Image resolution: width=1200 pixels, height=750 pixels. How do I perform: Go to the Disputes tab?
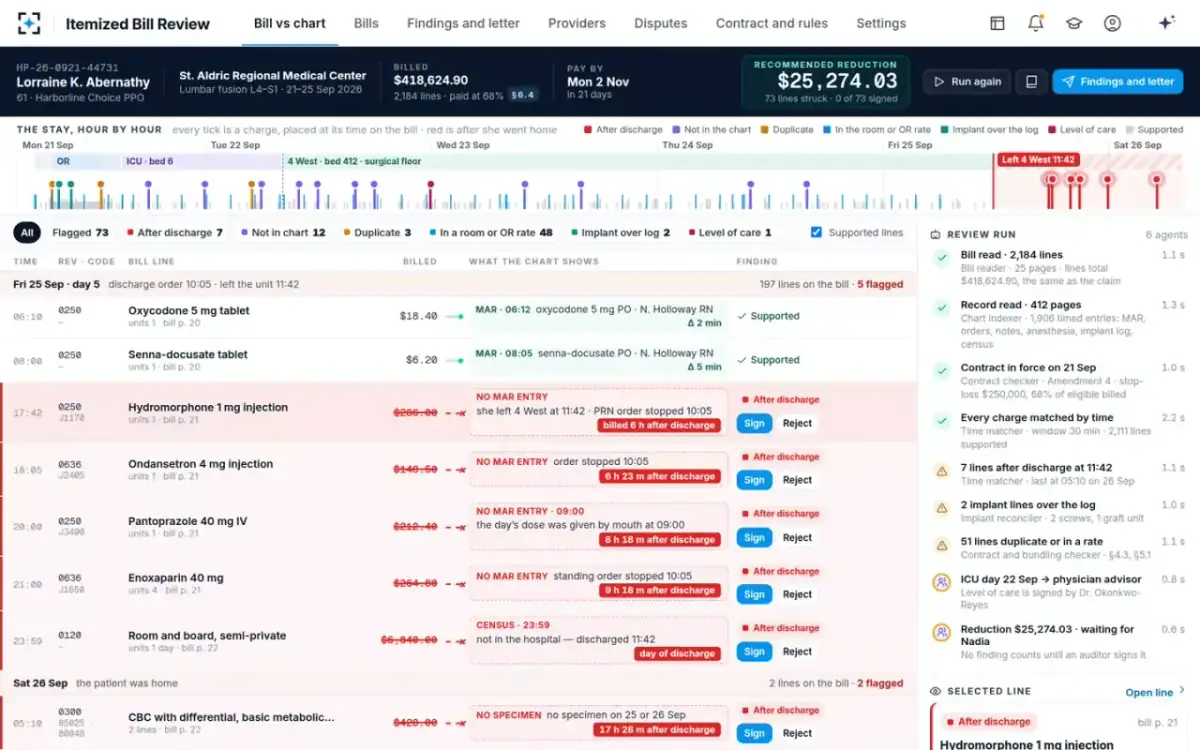[661, 23]
